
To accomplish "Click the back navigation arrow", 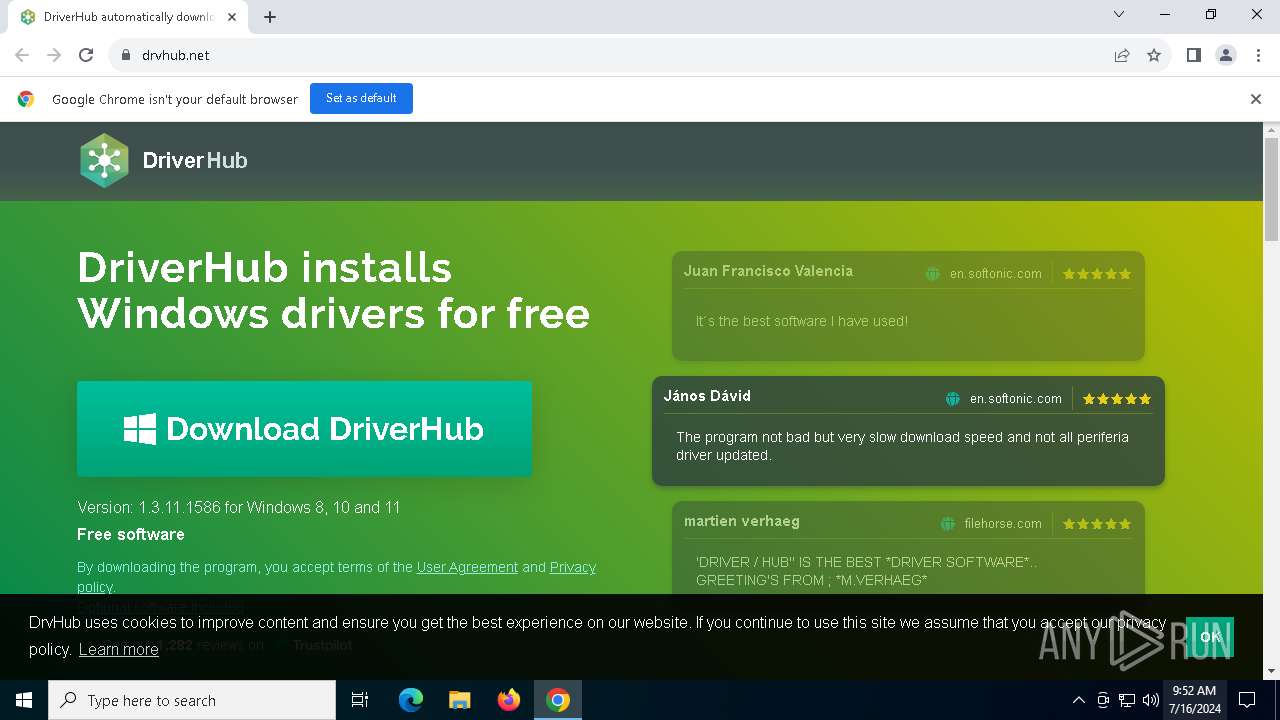I will 22,55.
